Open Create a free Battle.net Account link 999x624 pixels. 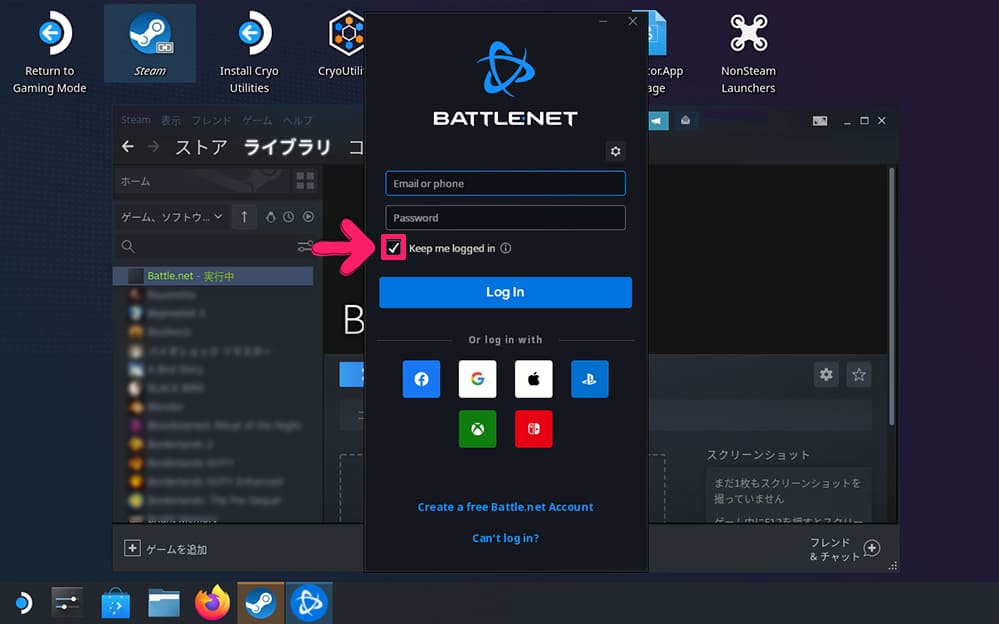505,507
